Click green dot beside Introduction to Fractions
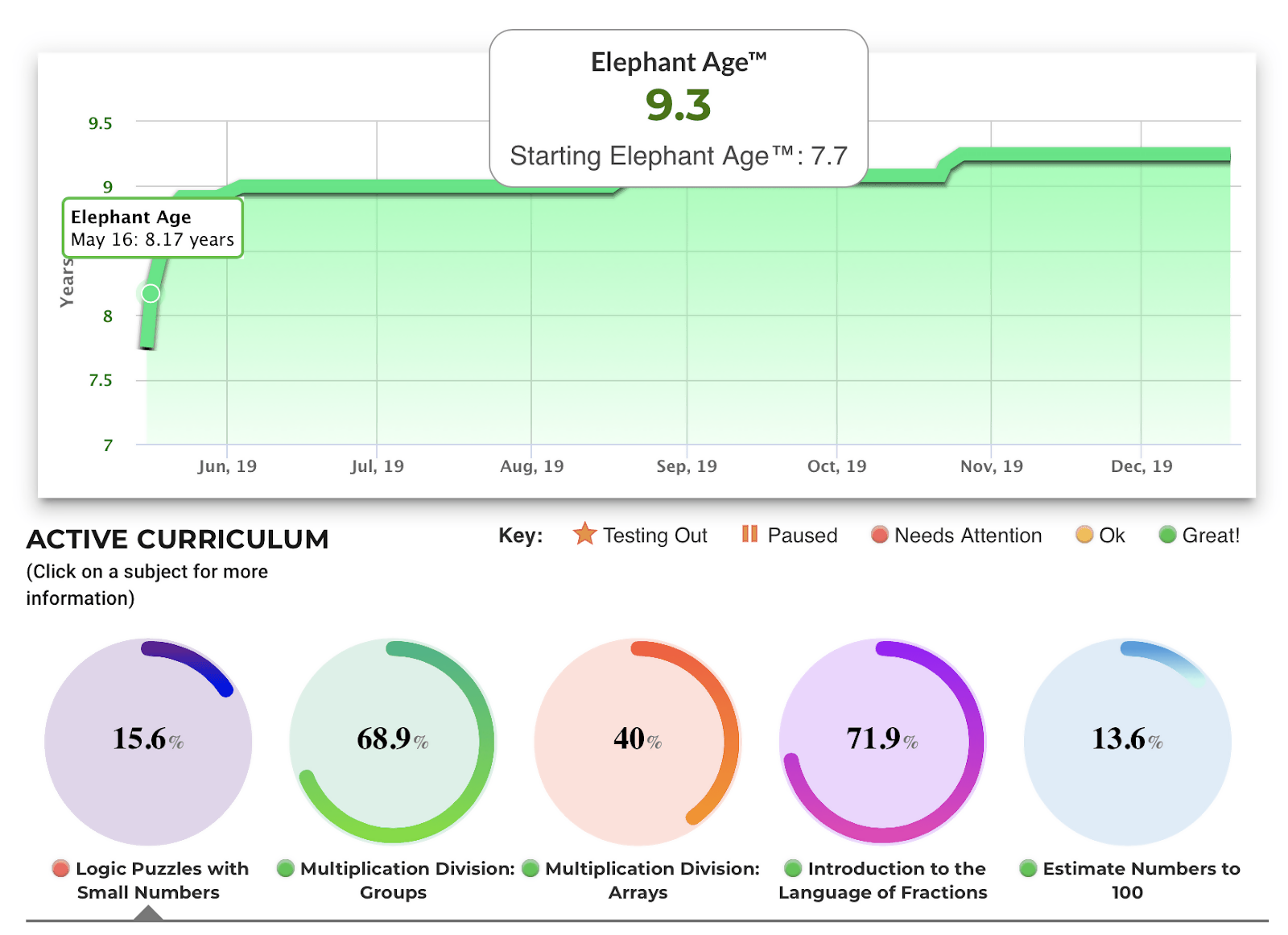 [793, 868]
